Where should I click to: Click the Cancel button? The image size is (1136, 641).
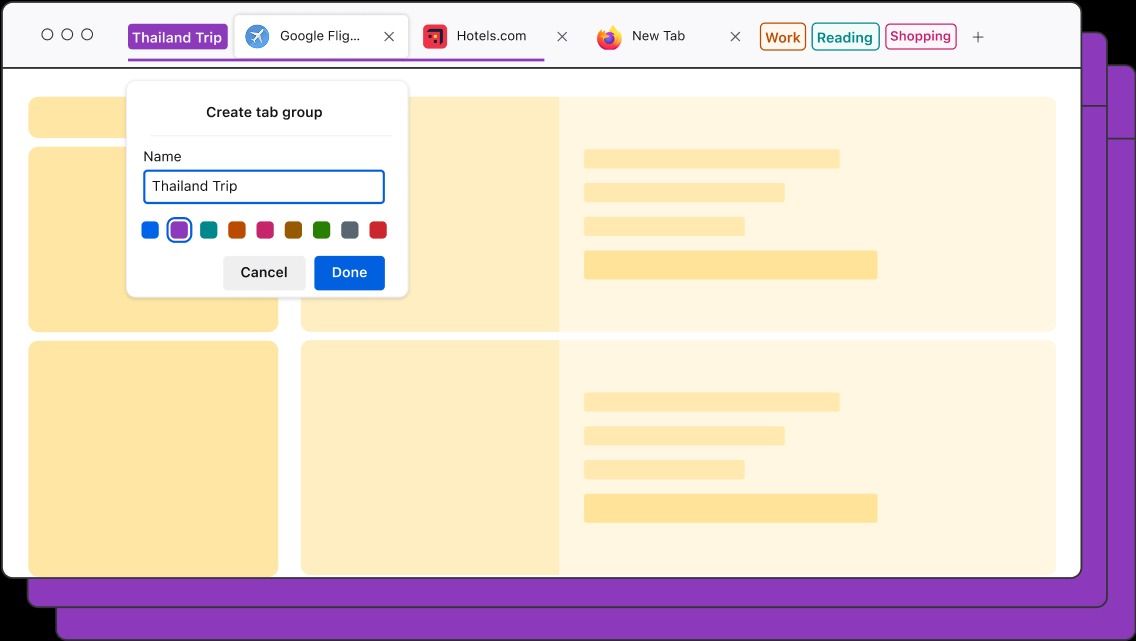(264, 272)
